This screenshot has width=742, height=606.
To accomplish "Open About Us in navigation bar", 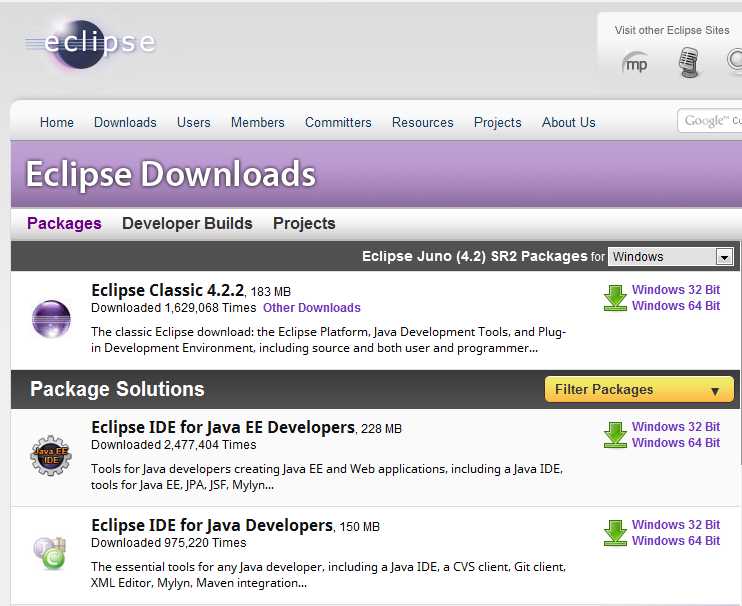I will [569, 123].
